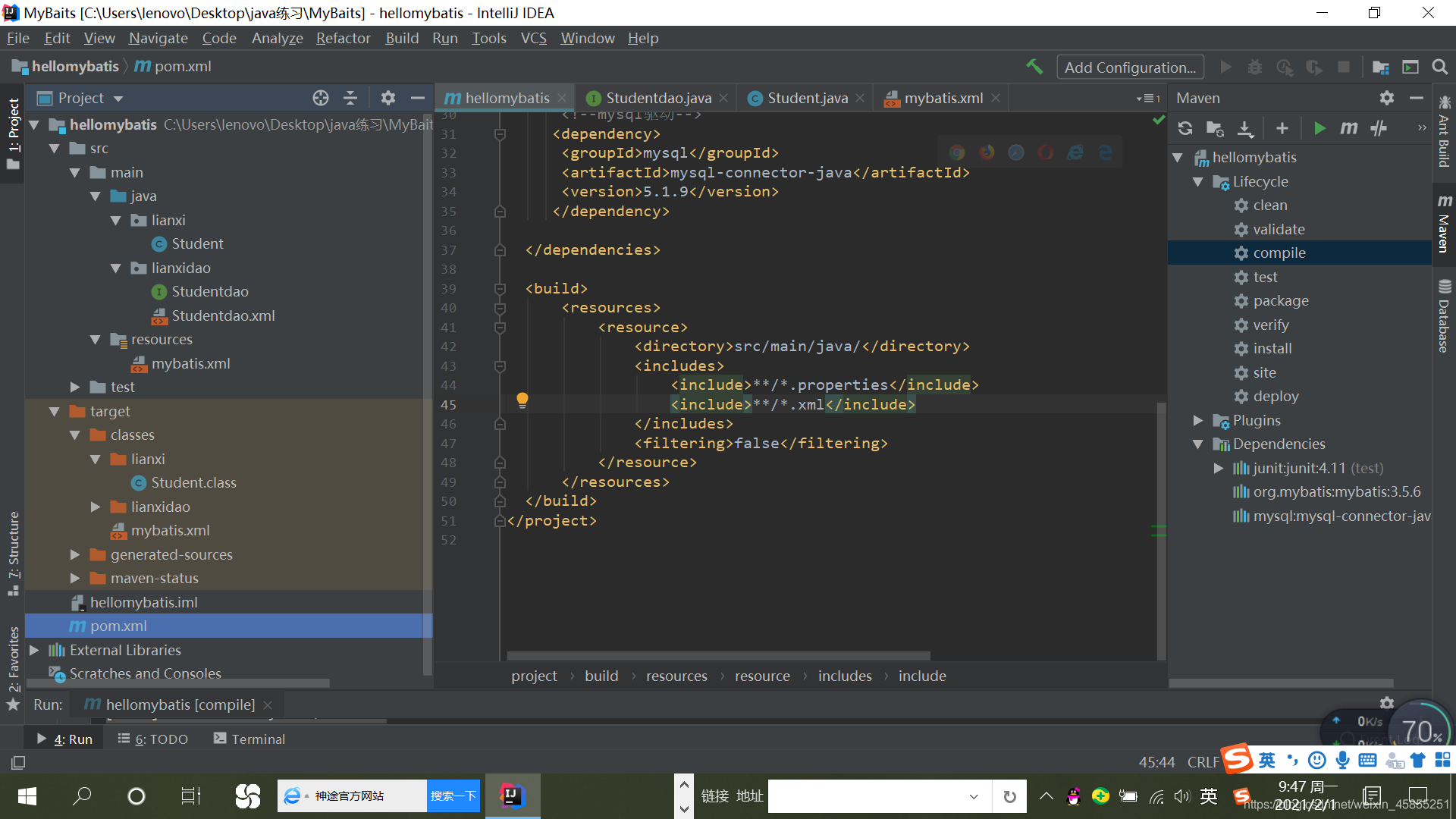Open Project panel settings gear
The height and width of the screenshot is (819, 1456).
388,98
